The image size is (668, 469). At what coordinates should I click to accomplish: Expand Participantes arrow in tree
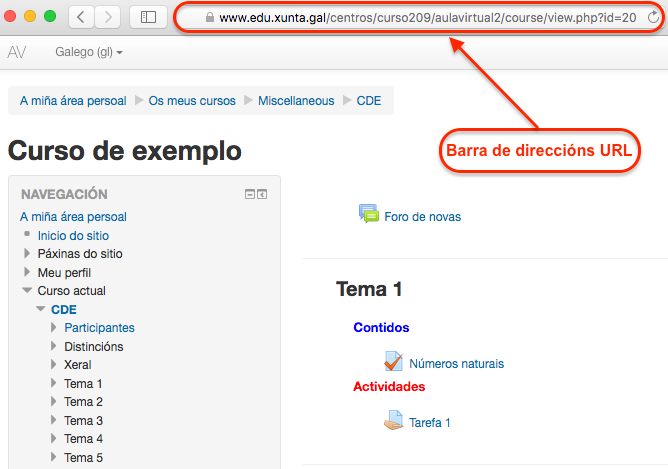coord(54,327)
